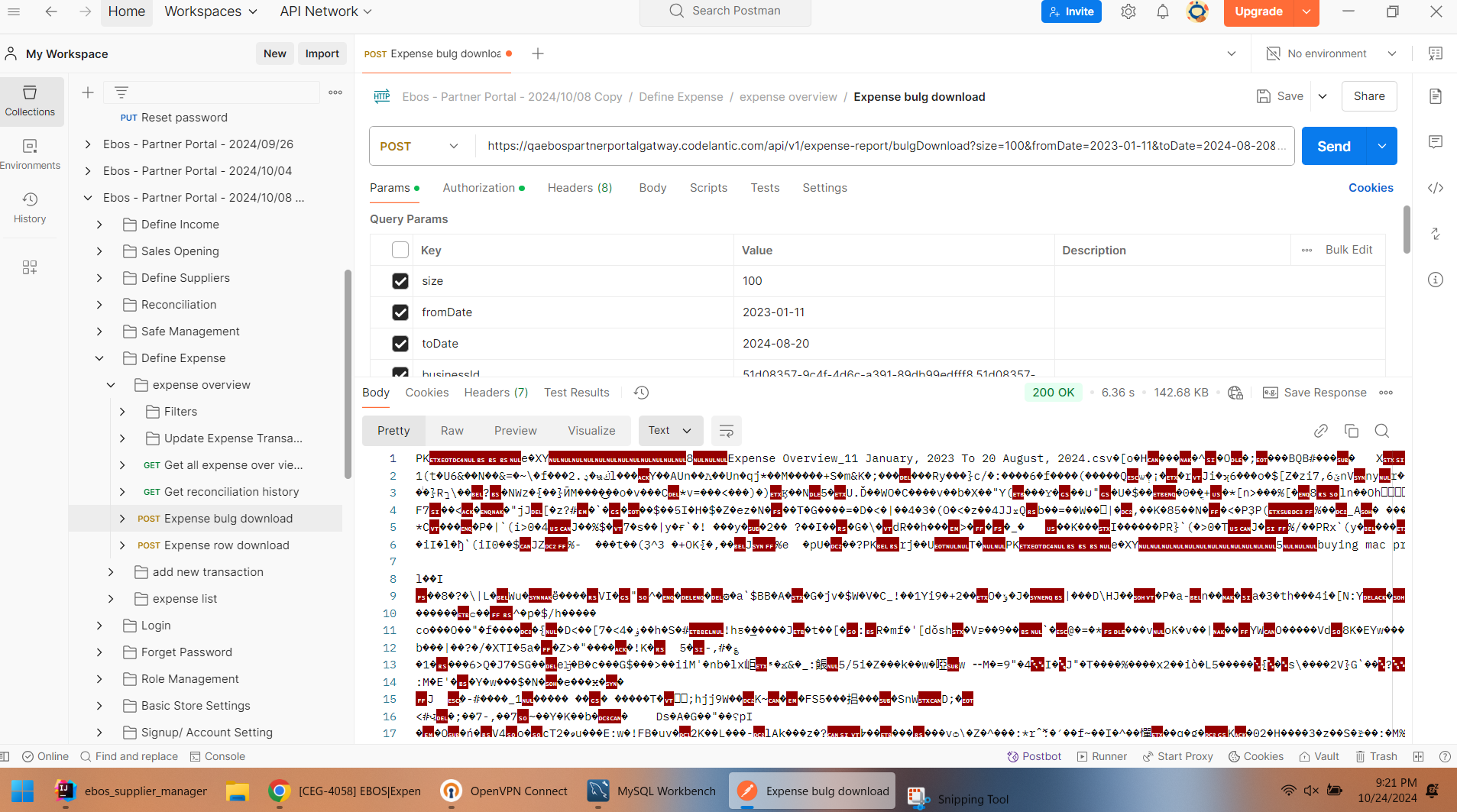This screenshot has width=1457, height=812.
Task: Open the comments icon in right sidebar
Action: [x=1436, y=142]
